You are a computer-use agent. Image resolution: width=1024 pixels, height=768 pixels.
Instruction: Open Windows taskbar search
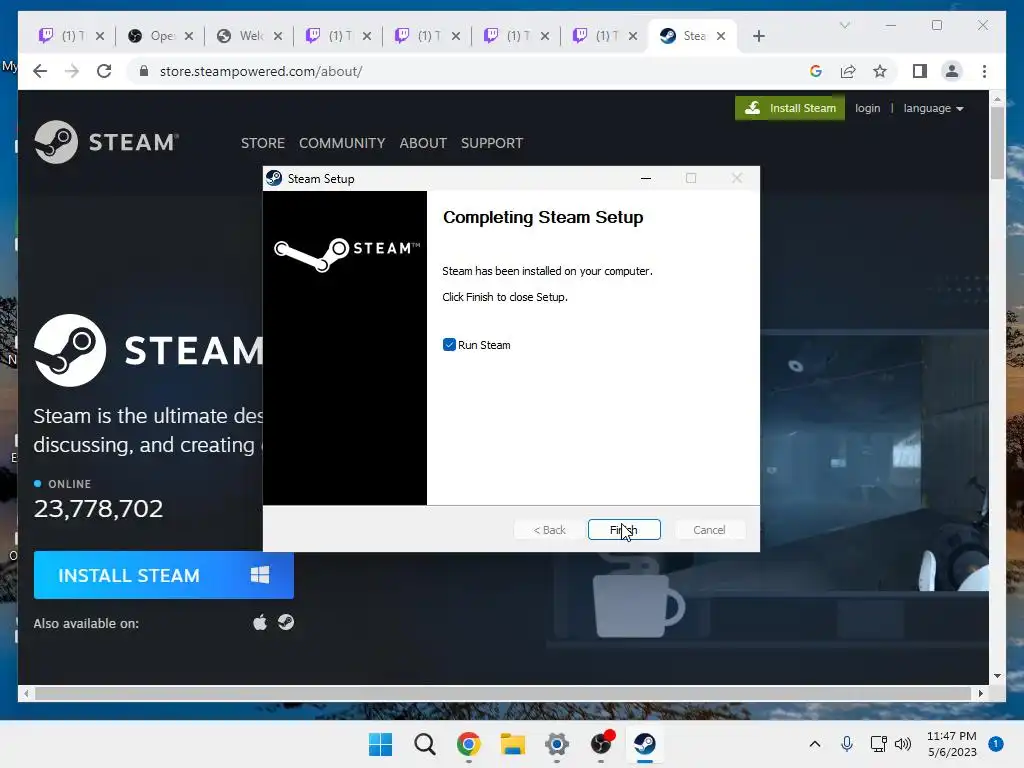click(x=424, y=744)
